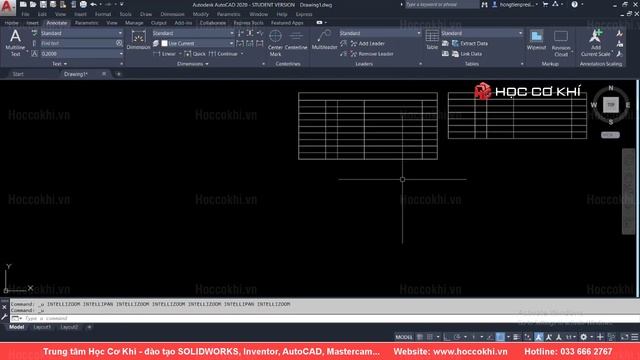Toggle snap mode in status bar

click(430, 337)
